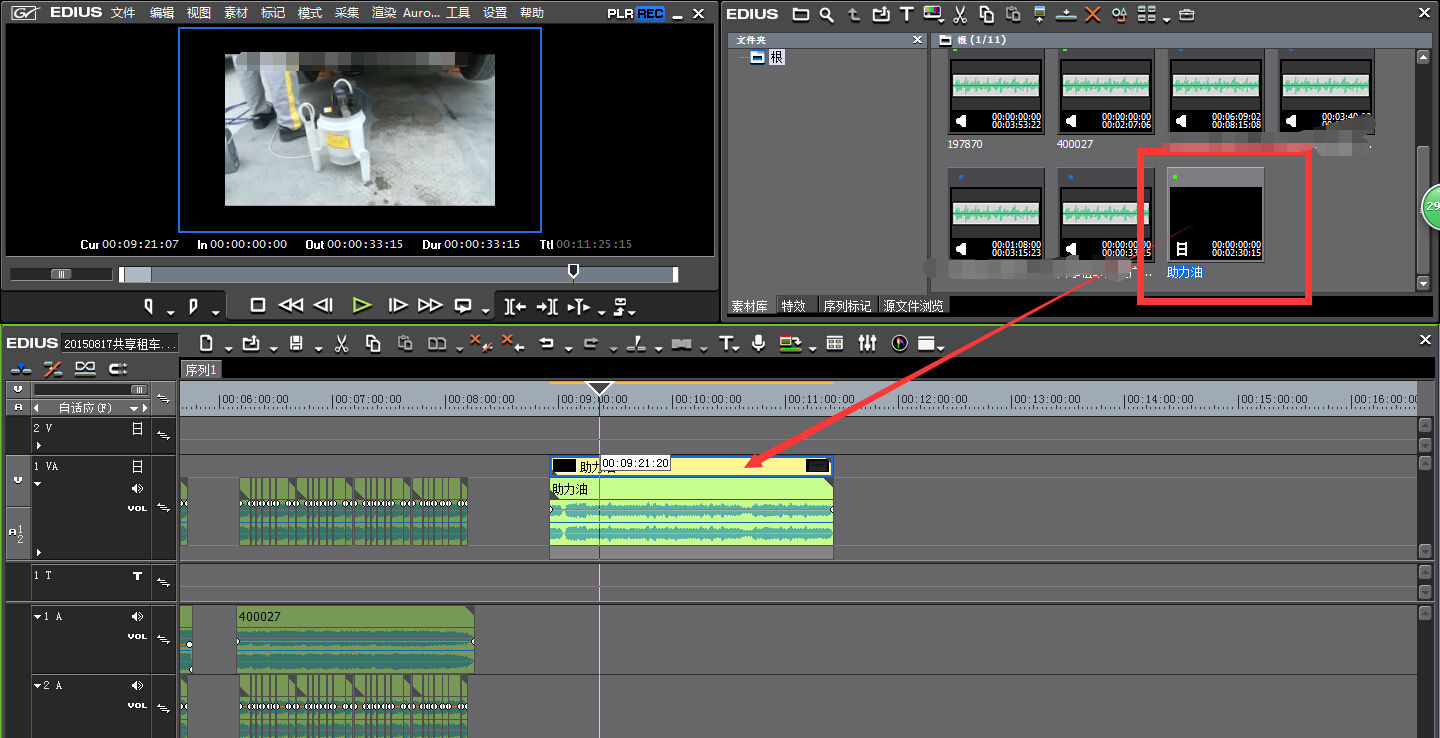The width and height of the screenshot is (1440, 738).
Task: Add clip via import icon in bin
Action: (x=880, y=14)
